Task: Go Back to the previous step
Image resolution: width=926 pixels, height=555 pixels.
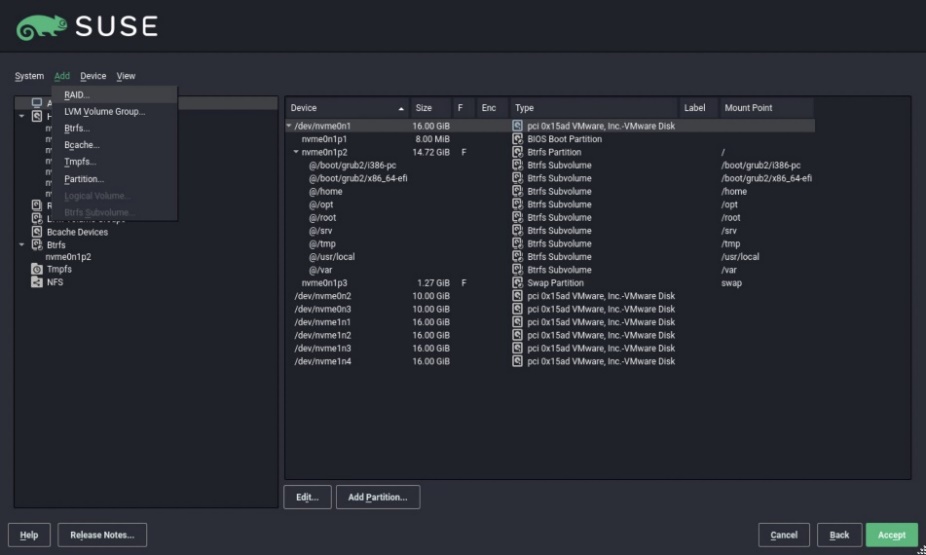Action: point(839,535)
